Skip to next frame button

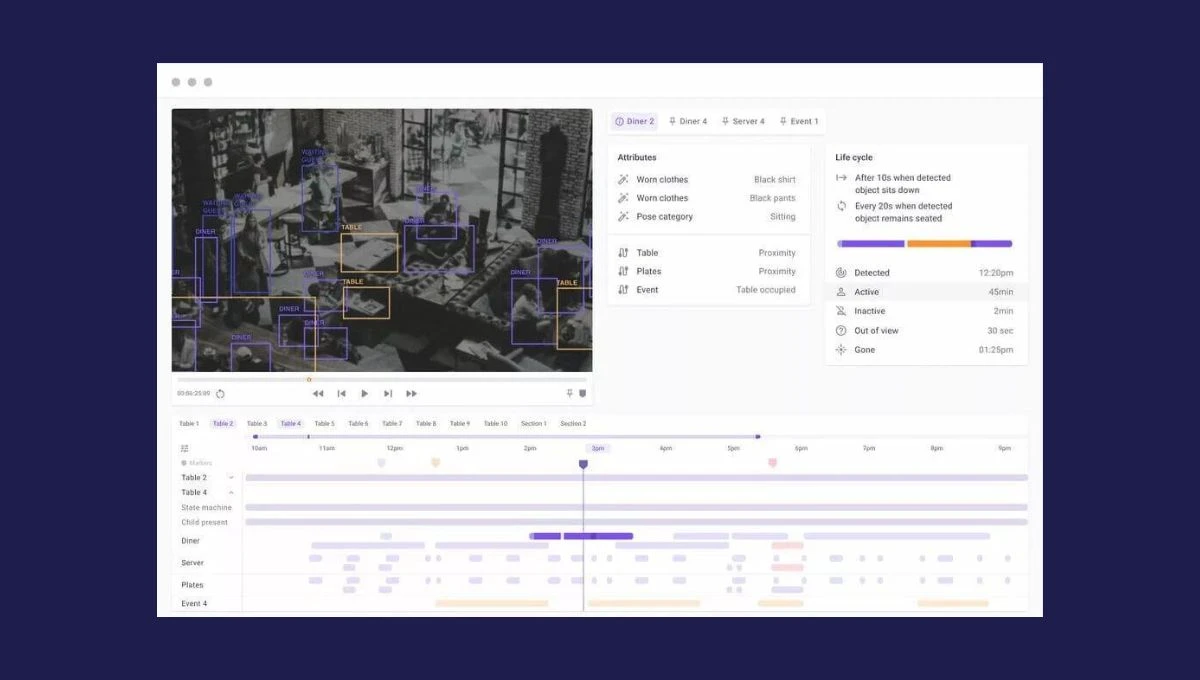coord(388,394)
